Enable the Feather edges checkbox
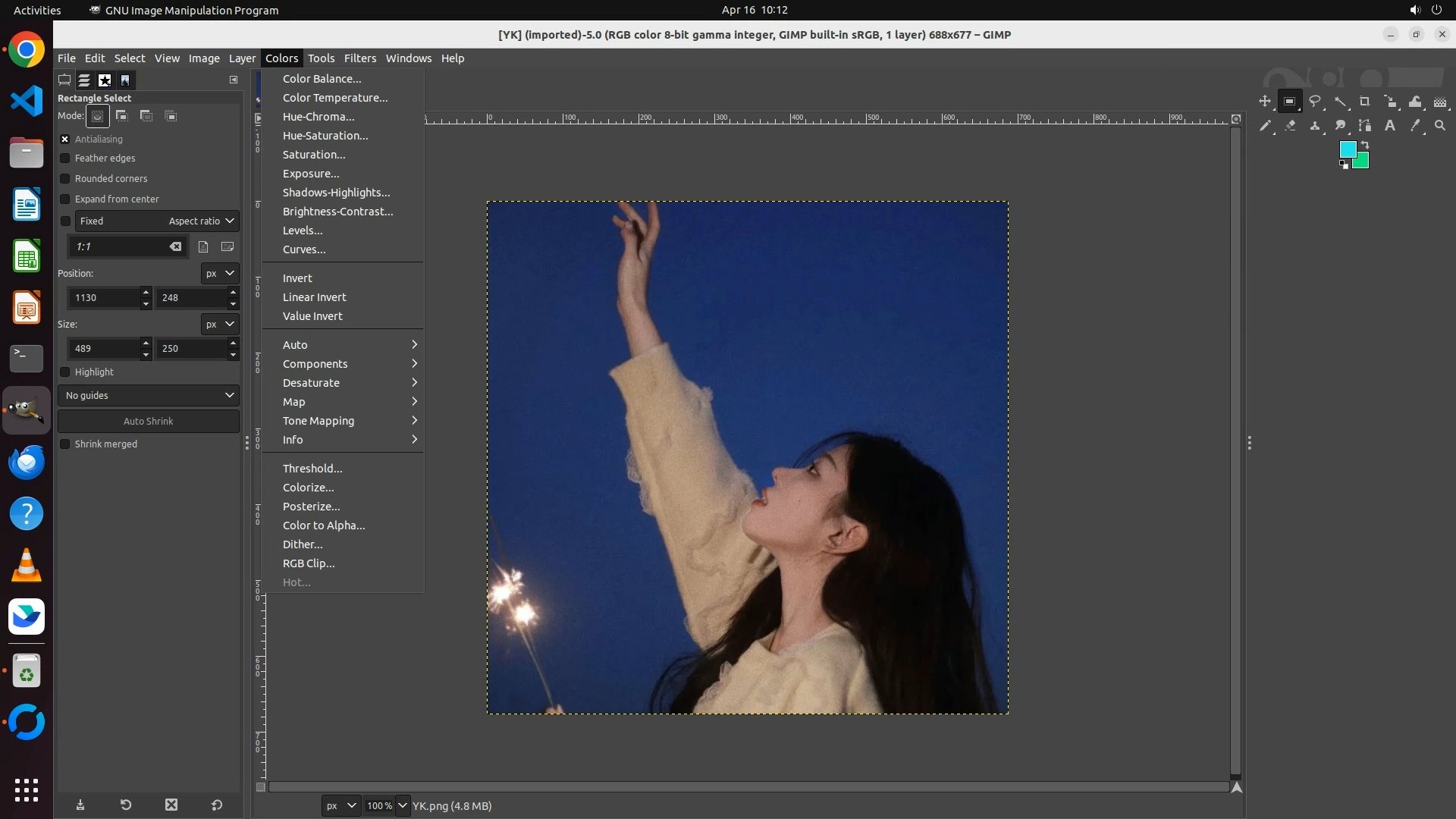Viewport: 1456px width, 819px height. (x=65, y=158)
